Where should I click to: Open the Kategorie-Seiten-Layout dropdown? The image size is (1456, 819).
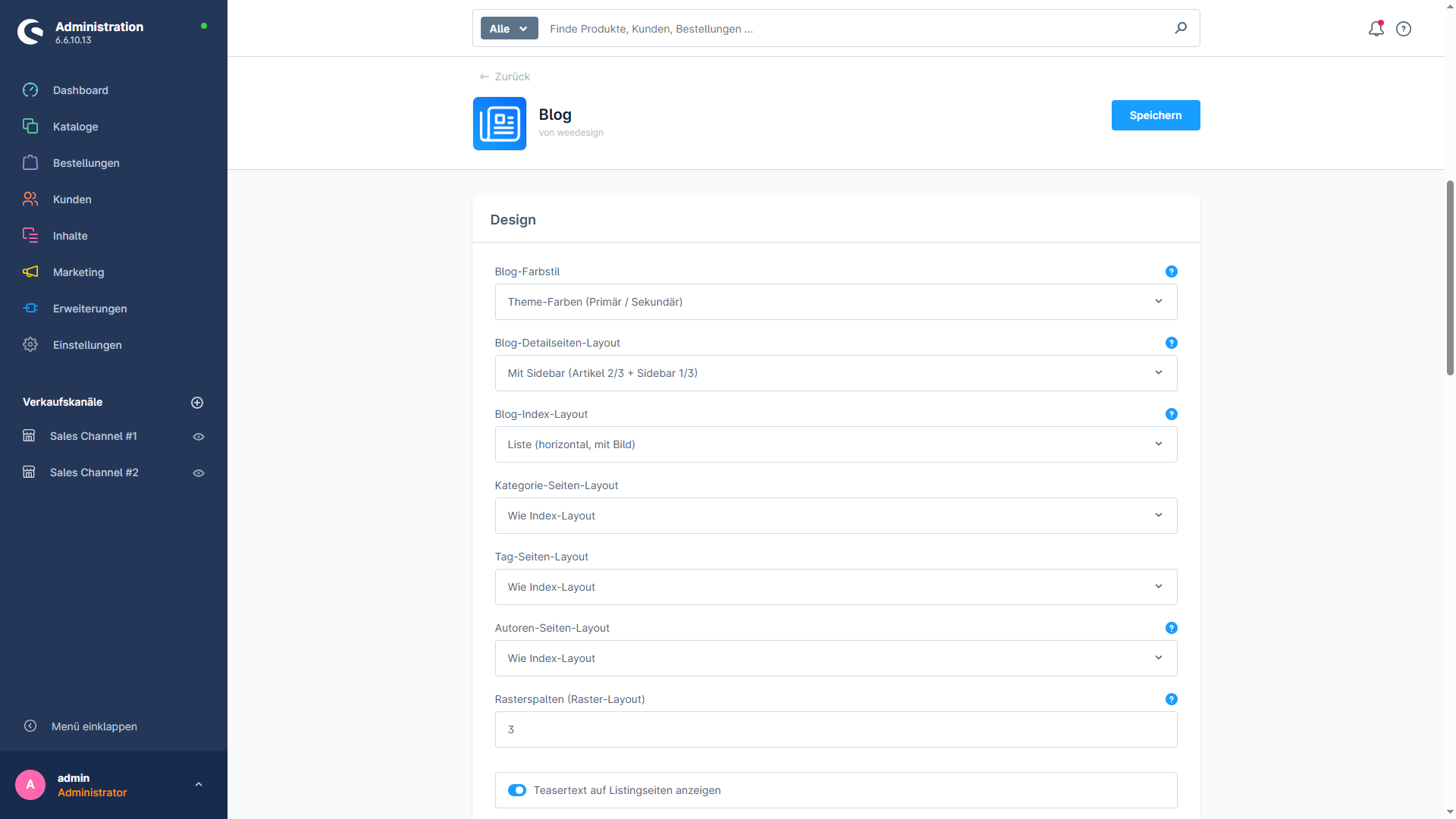coord(836,516)
